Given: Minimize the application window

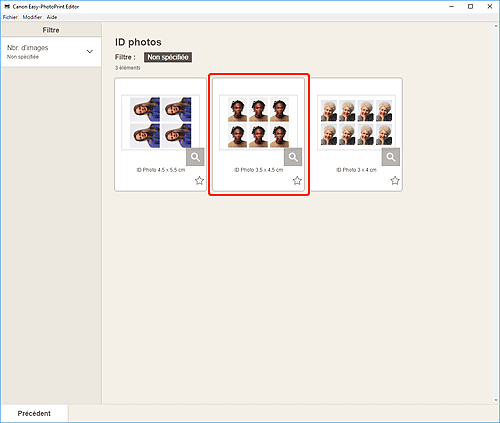Looking at the screenshot, I should click(x=452, y=6).
